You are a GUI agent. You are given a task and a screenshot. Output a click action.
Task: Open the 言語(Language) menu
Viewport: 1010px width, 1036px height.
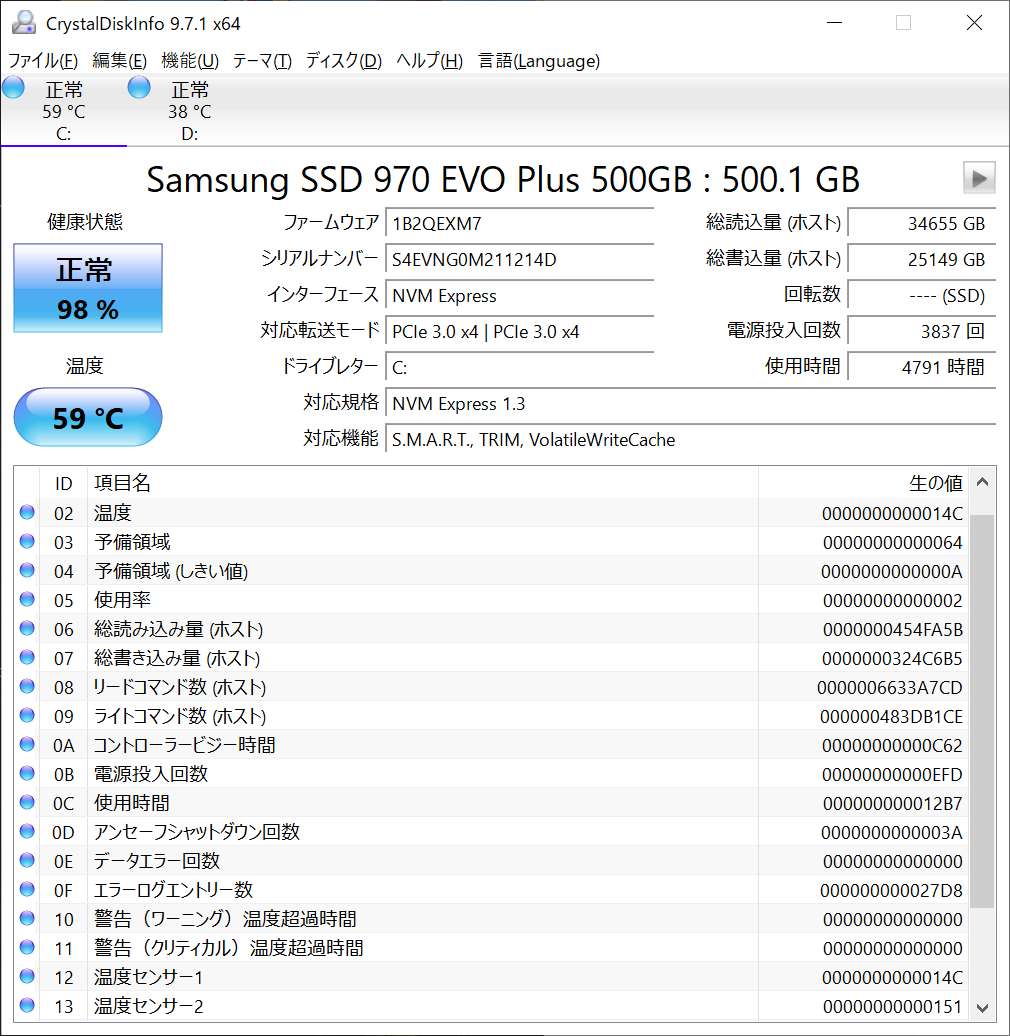[539, 61]
